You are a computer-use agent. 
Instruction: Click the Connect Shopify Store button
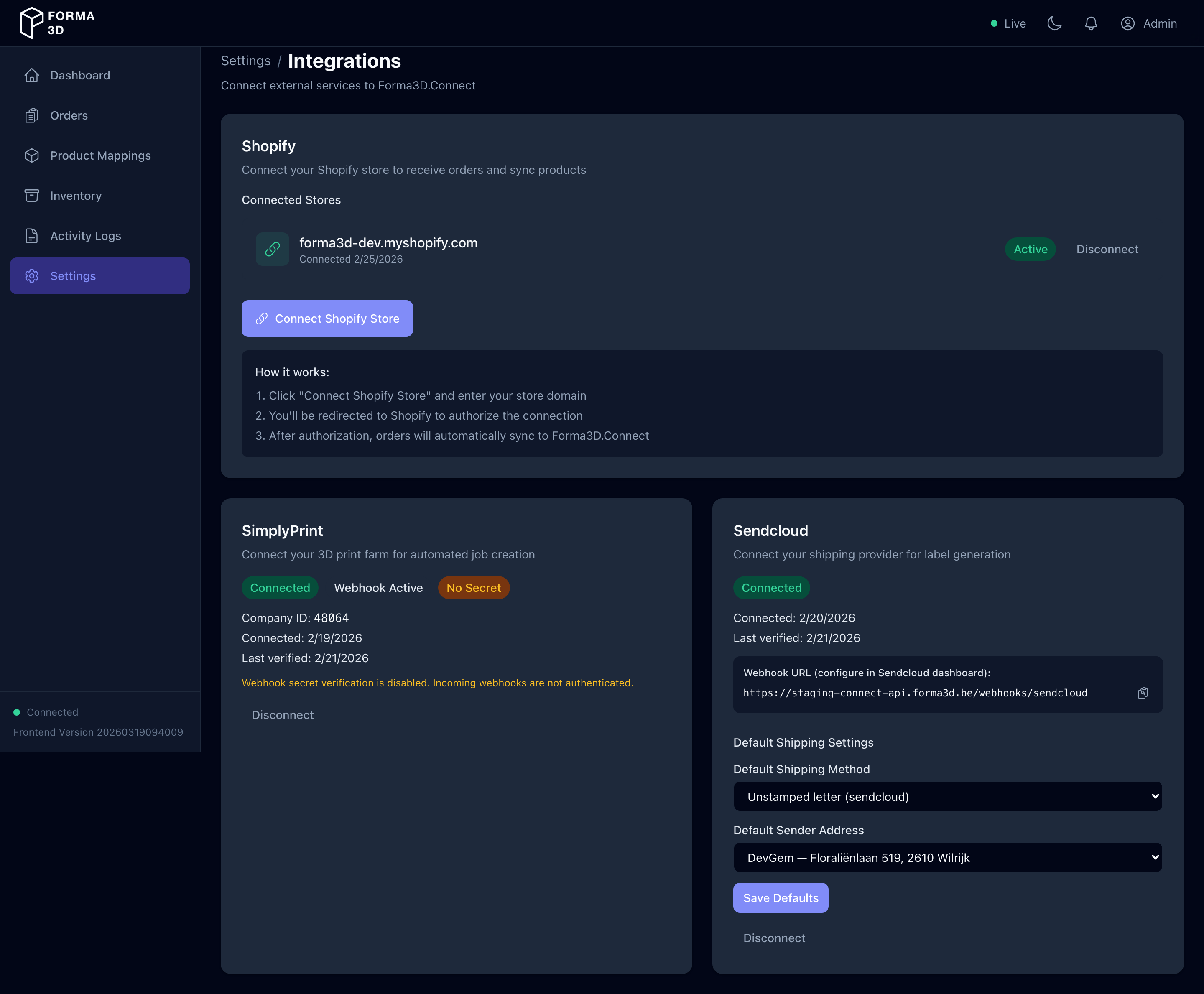(x=327, y=319)
